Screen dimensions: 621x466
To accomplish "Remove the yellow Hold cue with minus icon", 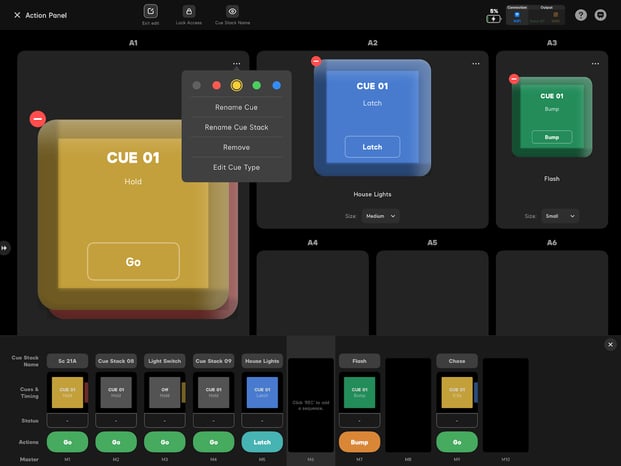I will click(x=38, y=119).
